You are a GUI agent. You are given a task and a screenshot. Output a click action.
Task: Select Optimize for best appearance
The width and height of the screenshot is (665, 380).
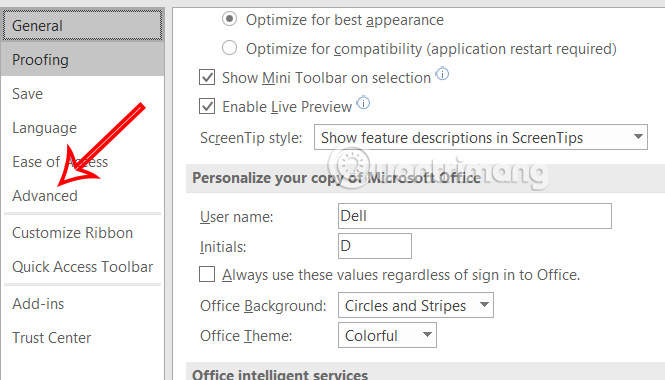point(229,19)
